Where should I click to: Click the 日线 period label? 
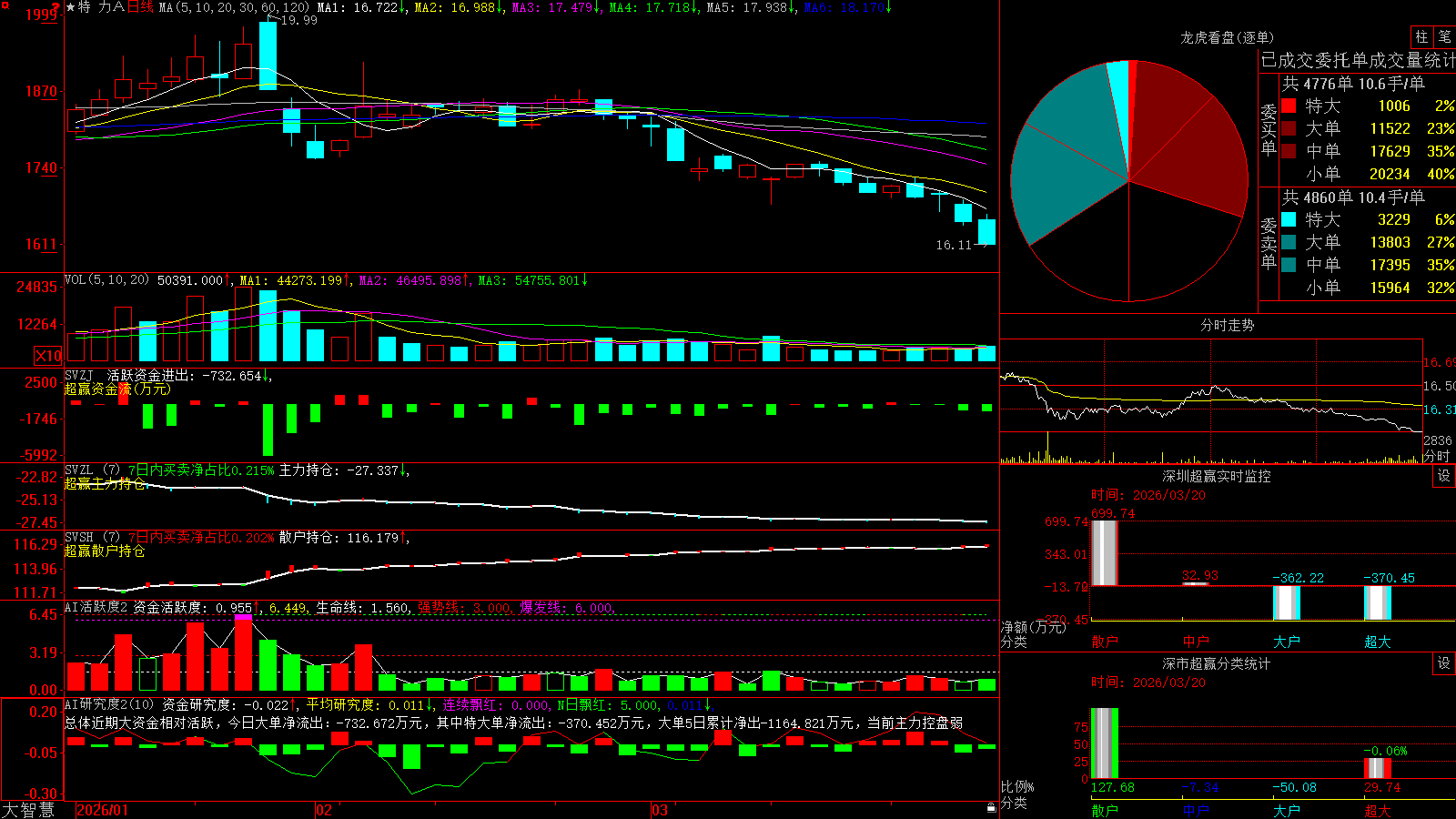tap(140, 7)
